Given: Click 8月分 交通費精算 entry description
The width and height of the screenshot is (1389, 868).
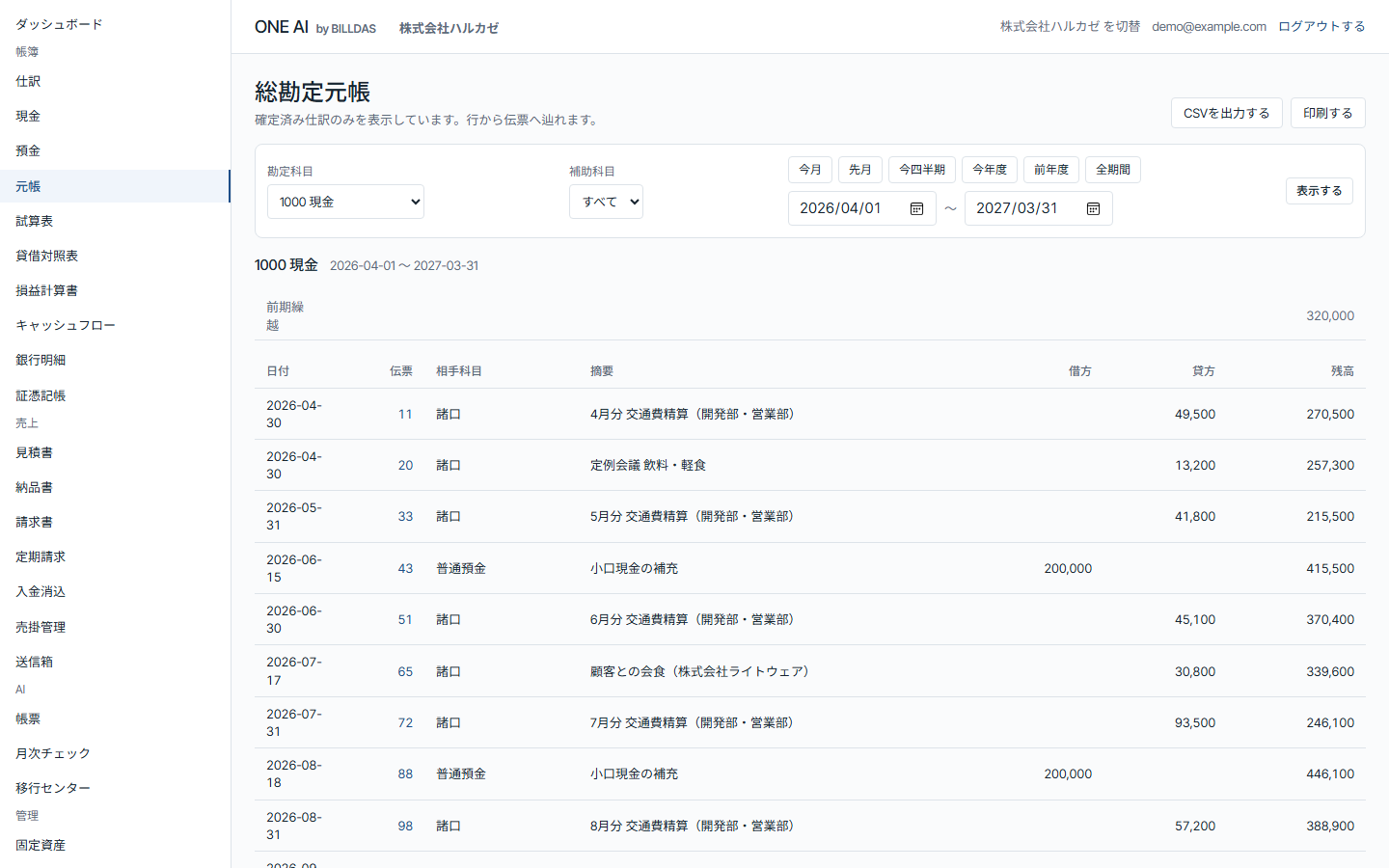Looking at the screenshot, I should click(694, 826).
